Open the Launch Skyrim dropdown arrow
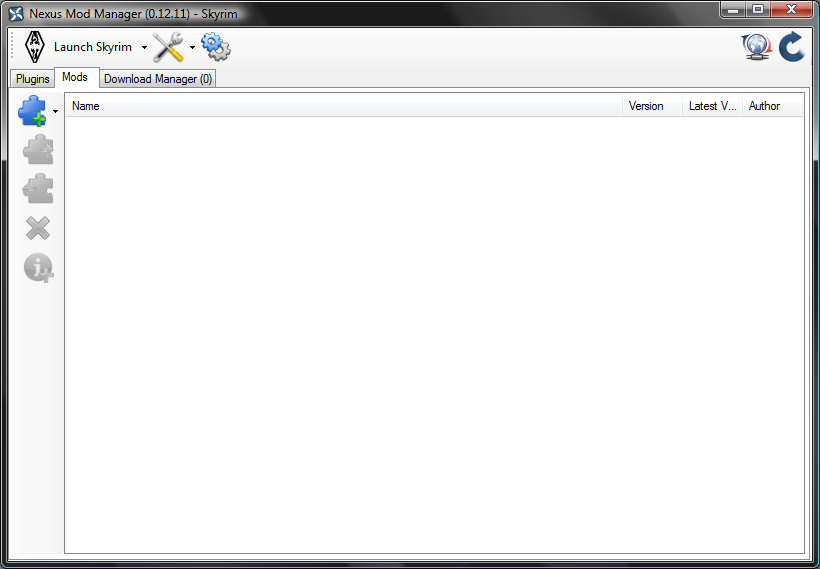 pyautogui.click(x=144, y=47)
